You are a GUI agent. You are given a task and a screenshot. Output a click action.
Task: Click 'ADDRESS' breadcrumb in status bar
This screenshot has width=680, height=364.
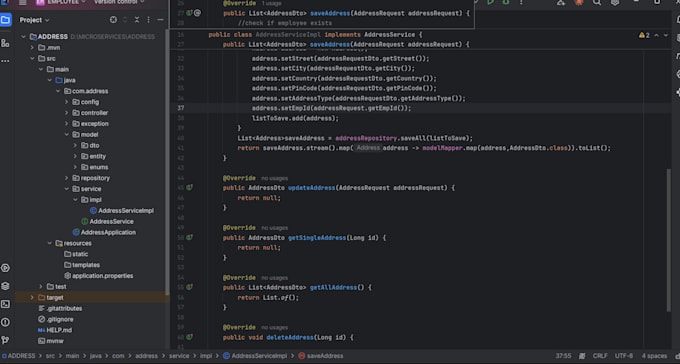(18, 356)
